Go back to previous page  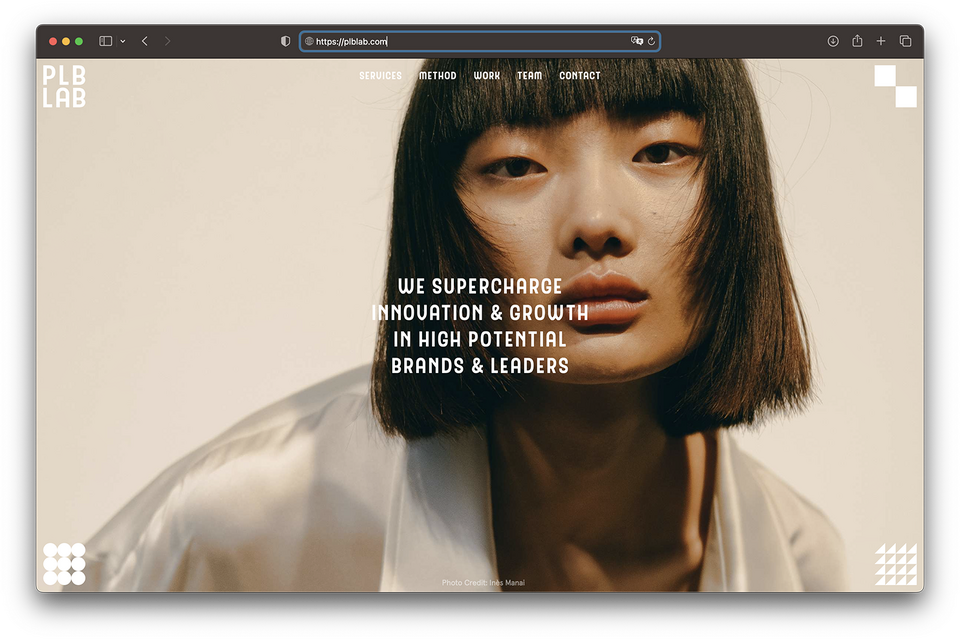[145, 41]
